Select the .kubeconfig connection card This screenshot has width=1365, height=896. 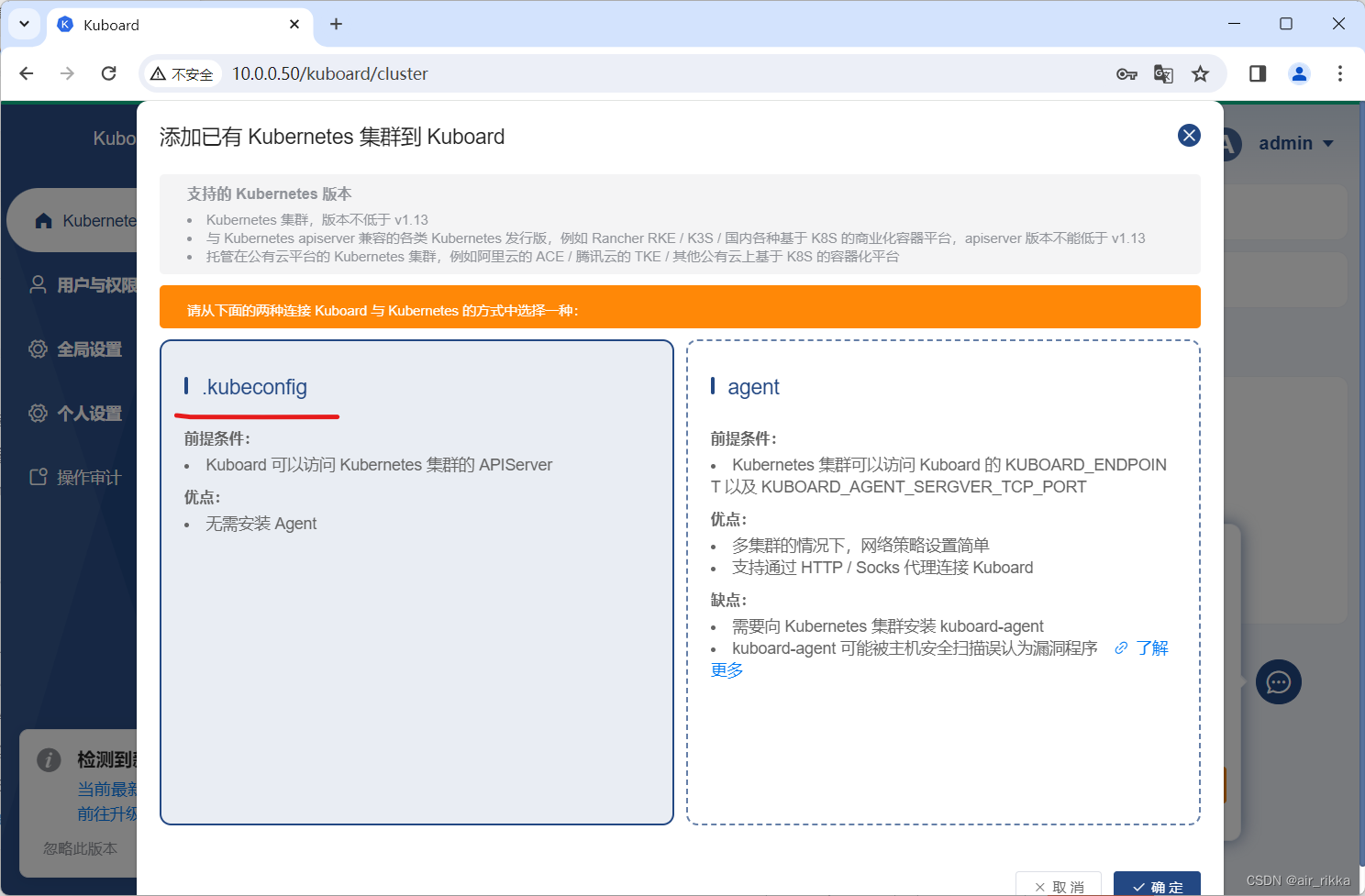pos(416,582)
